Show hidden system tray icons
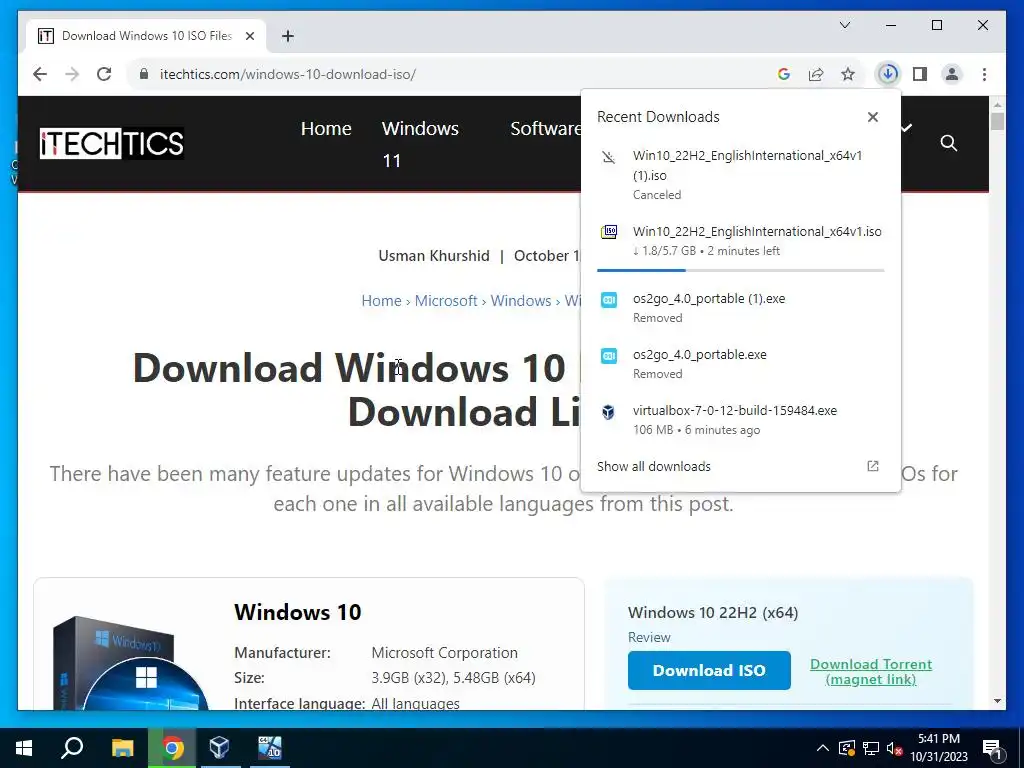The width and height of the screenshot is (1024, 768). pos(823,748)
